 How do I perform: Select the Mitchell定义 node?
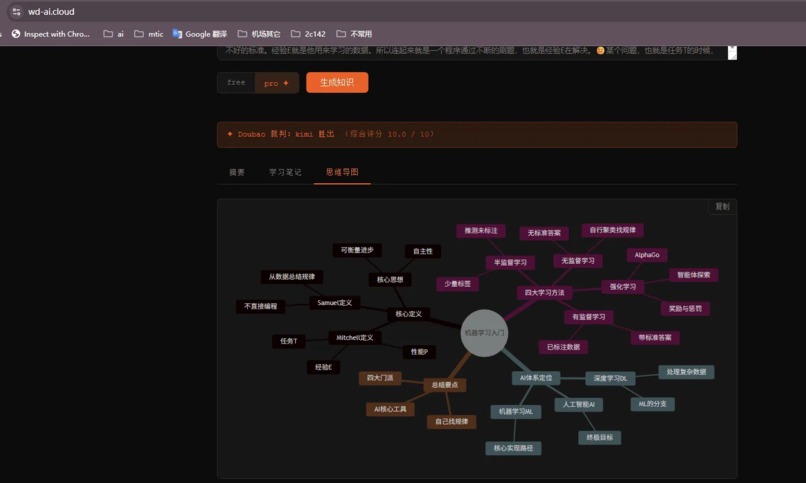coord(355,338)
